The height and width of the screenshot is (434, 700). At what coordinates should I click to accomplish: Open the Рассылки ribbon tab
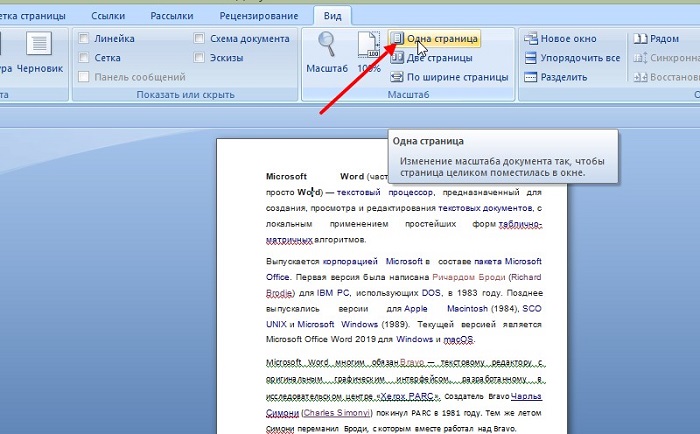point(172,16)
